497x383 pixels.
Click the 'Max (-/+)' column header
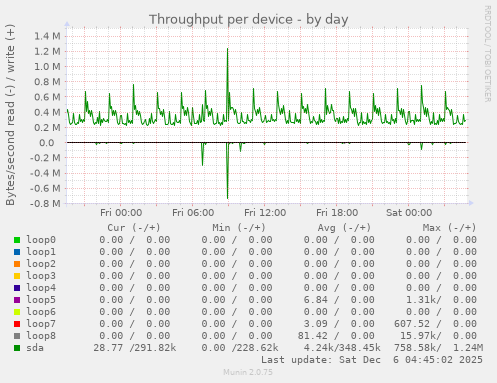[449, 228]
